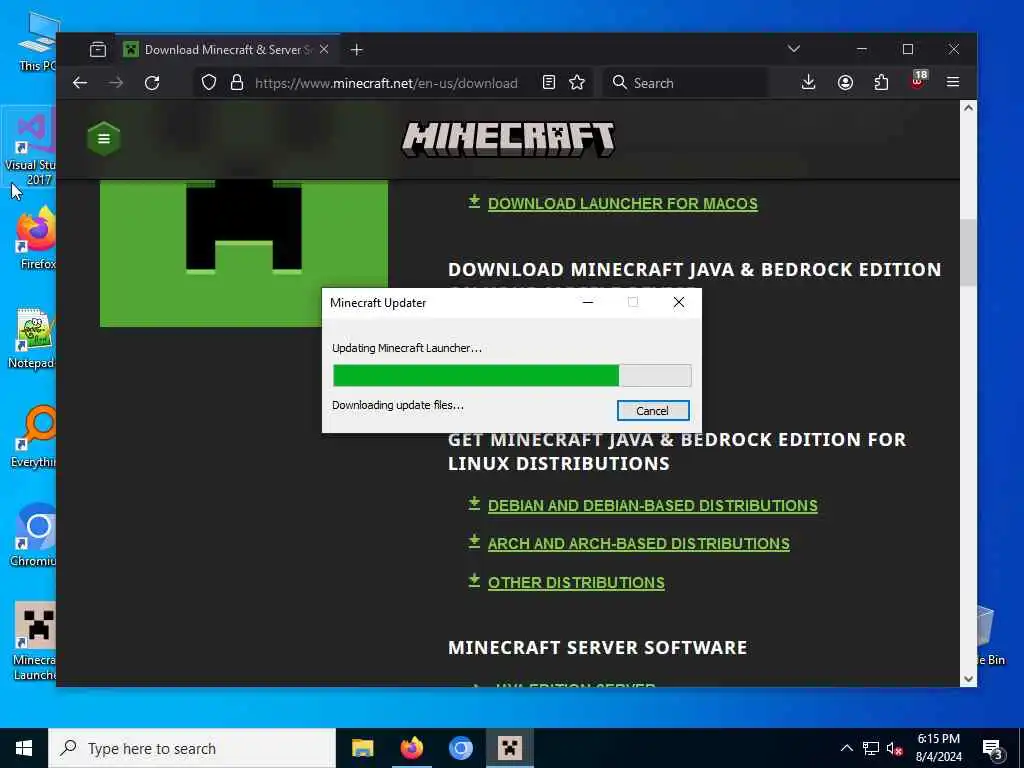
Task: Open Chromium from the taskbar
Action: [x=460, y=748]
